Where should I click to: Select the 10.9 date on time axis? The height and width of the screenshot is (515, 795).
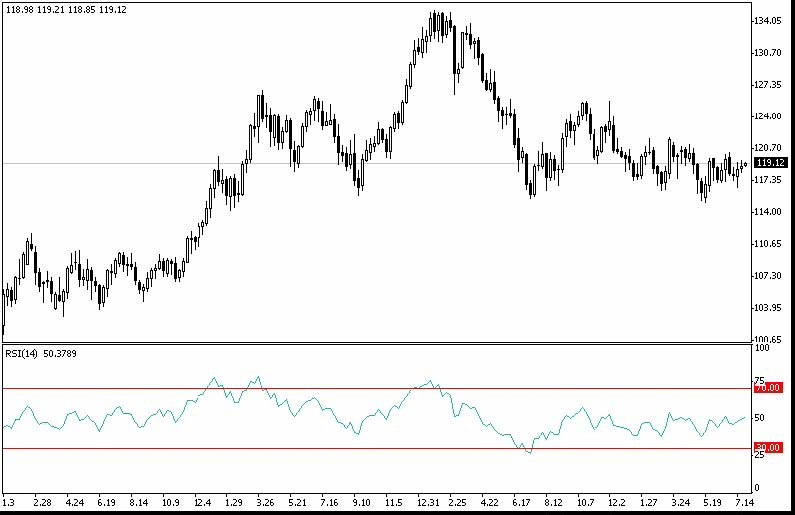(x=170, y=500)
